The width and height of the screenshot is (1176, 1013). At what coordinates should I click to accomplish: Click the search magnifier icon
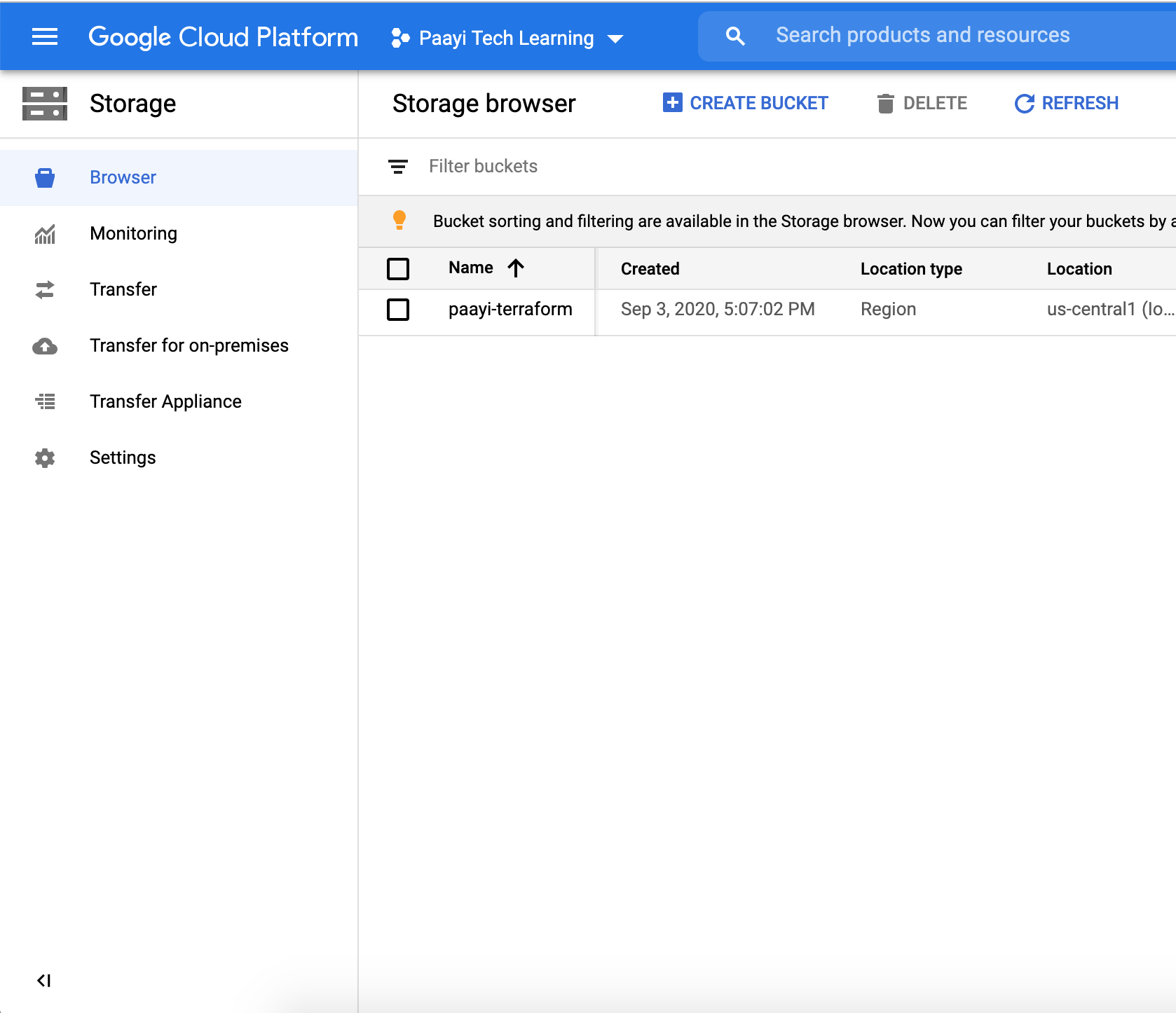point(735,36)
